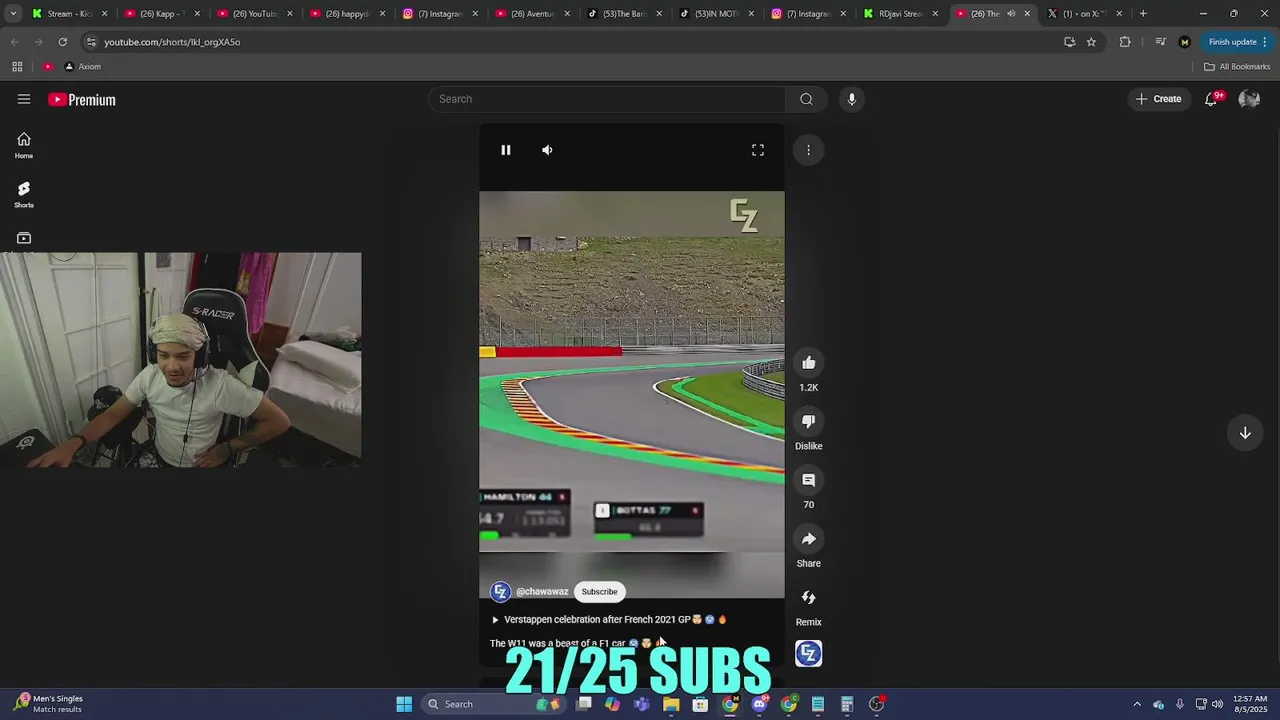1280x720 pixels.
Task: Show hidden system tray icons
Action: point(1137,704)
